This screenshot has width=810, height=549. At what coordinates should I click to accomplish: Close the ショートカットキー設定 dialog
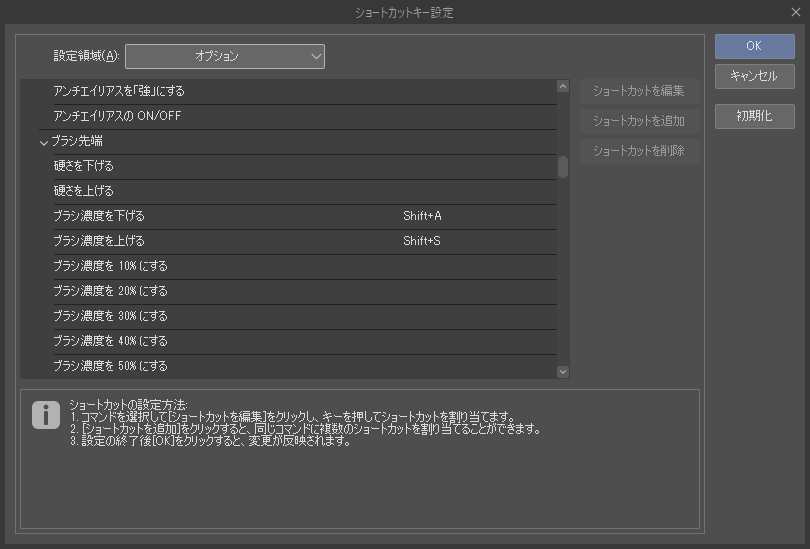click(x=796, y=12)
